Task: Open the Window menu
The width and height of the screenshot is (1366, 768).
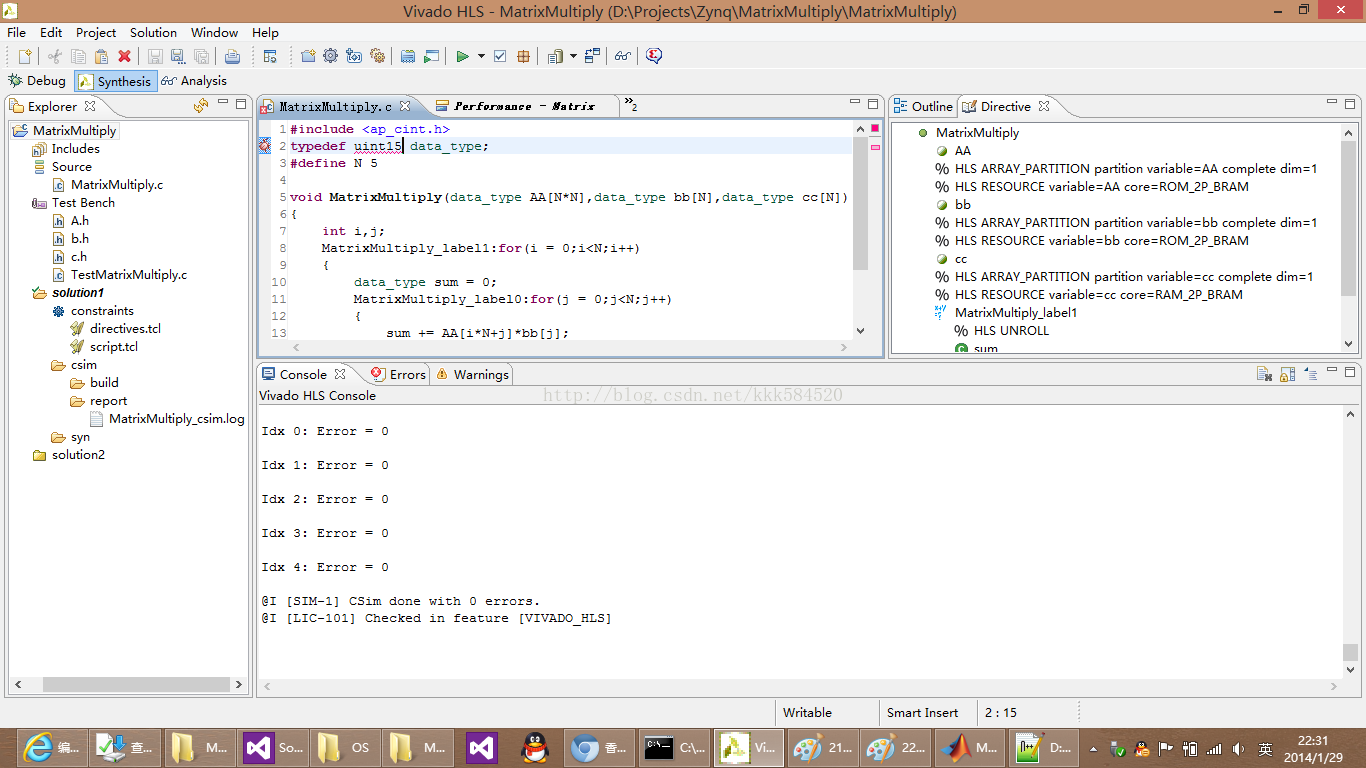Action: [x=214, y=32]
